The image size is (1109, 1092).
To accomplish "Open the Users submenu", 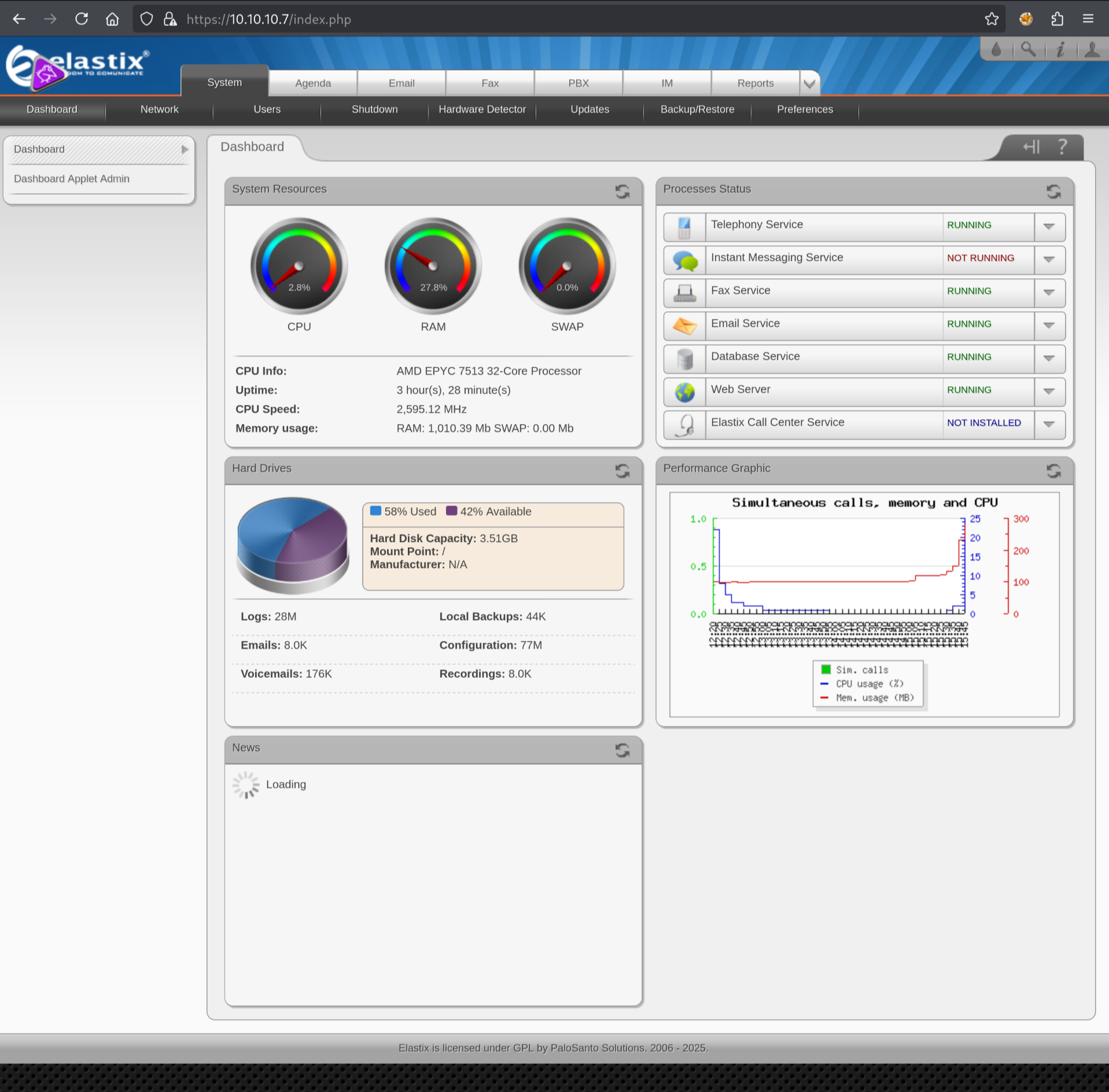I will tap(267, 109).
